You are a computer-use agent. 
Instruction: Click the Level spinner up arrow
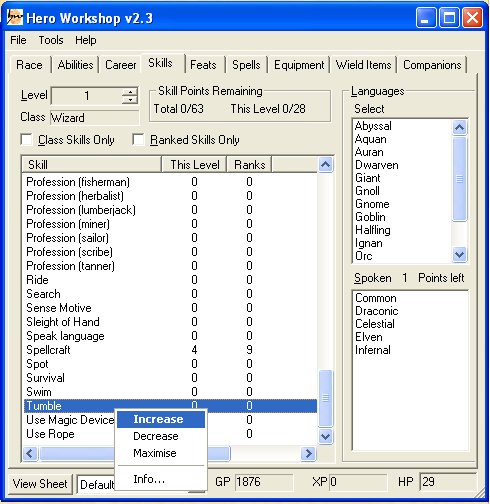pyautogui.click(x=130, y=92)
